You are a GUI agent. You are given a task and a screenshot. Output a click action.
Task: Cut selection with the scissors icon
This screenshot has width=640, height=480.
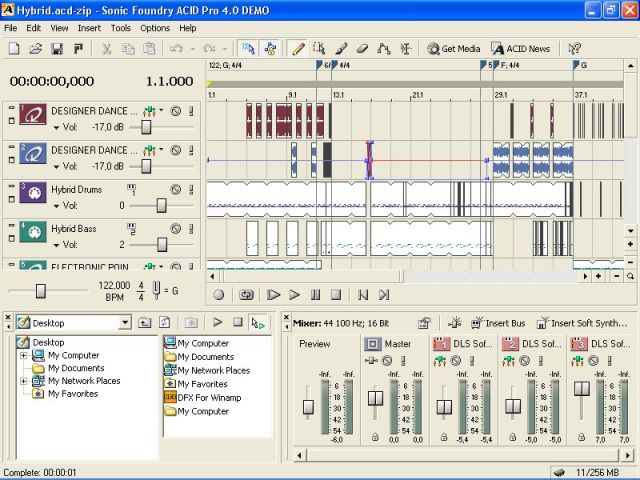[106, 49]
